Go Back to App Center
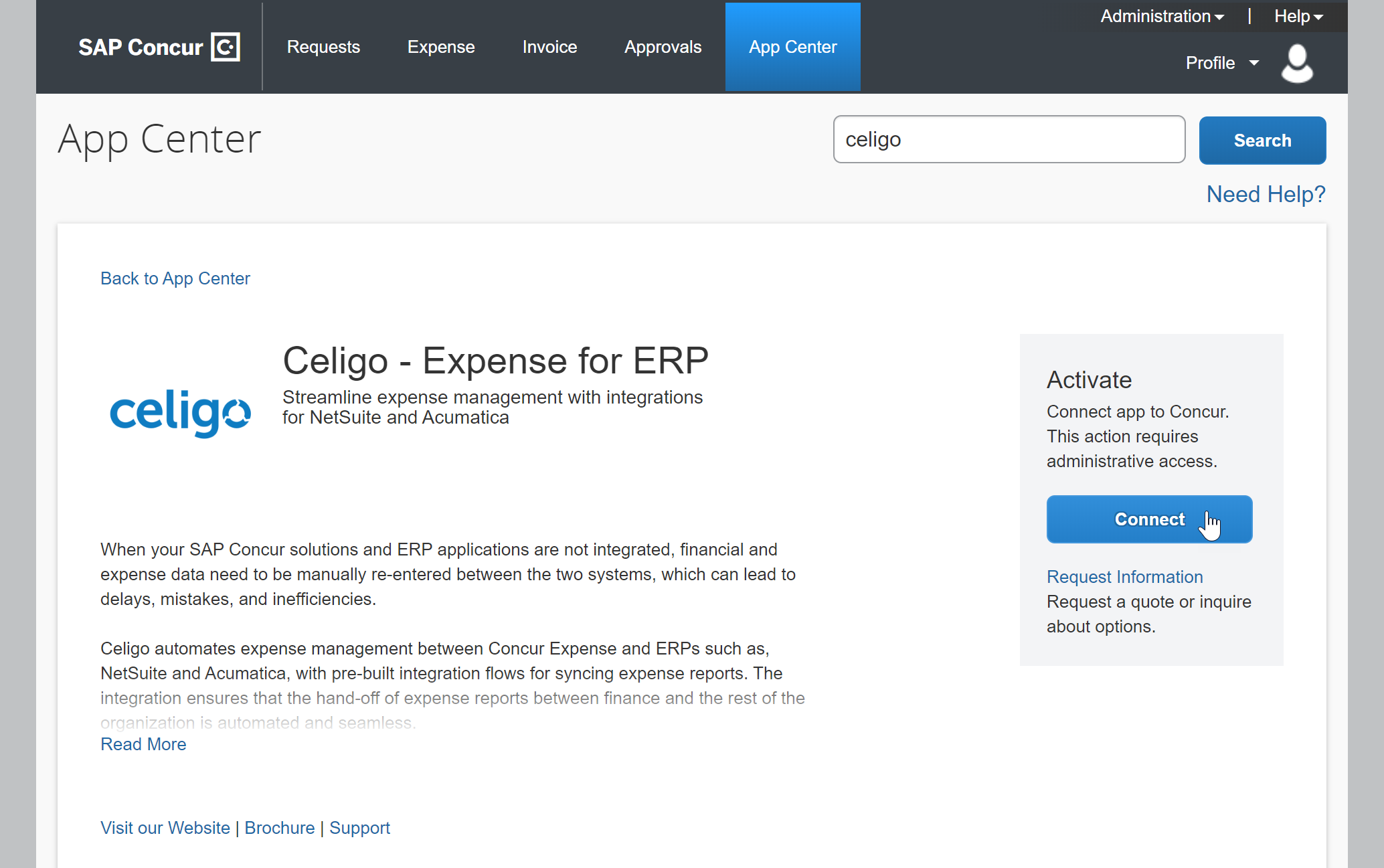The width and height of the screenshot is (1384, 868). (175, 278)
